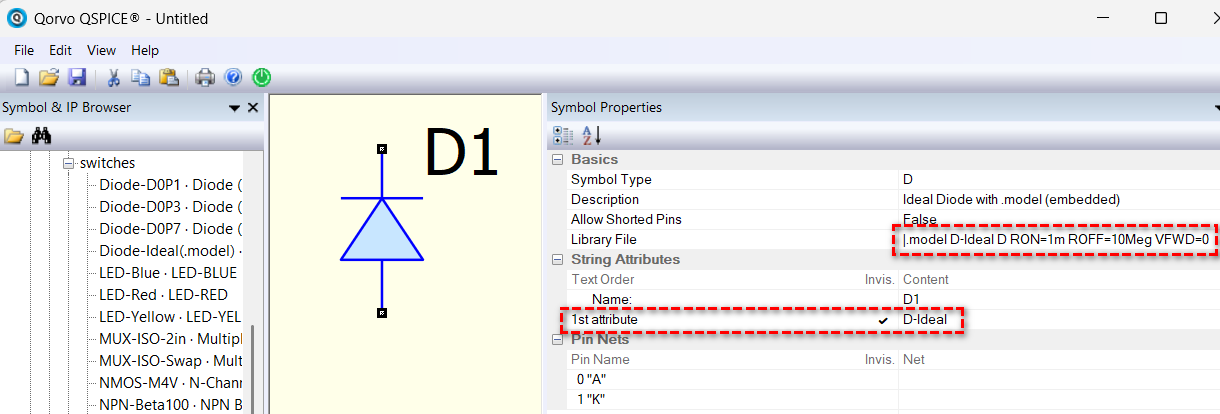Click the green power Run icon
This screenshot has height=414, width=1220.
click(x=261, y=77)
